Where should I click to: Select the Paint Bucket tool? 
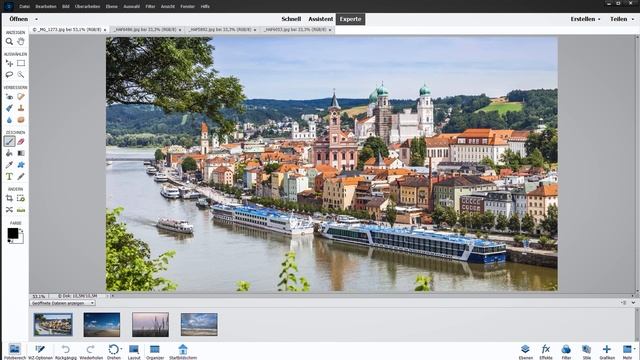[9, 153]
